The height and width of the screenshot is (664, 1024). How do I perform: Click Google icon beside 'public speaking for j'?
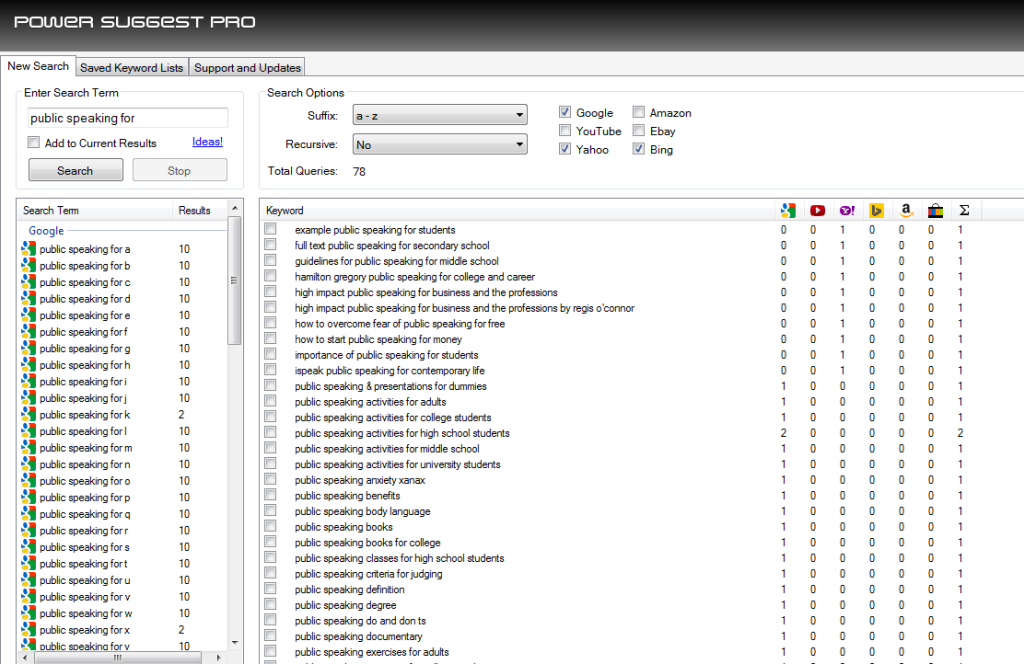coord(28,398)
